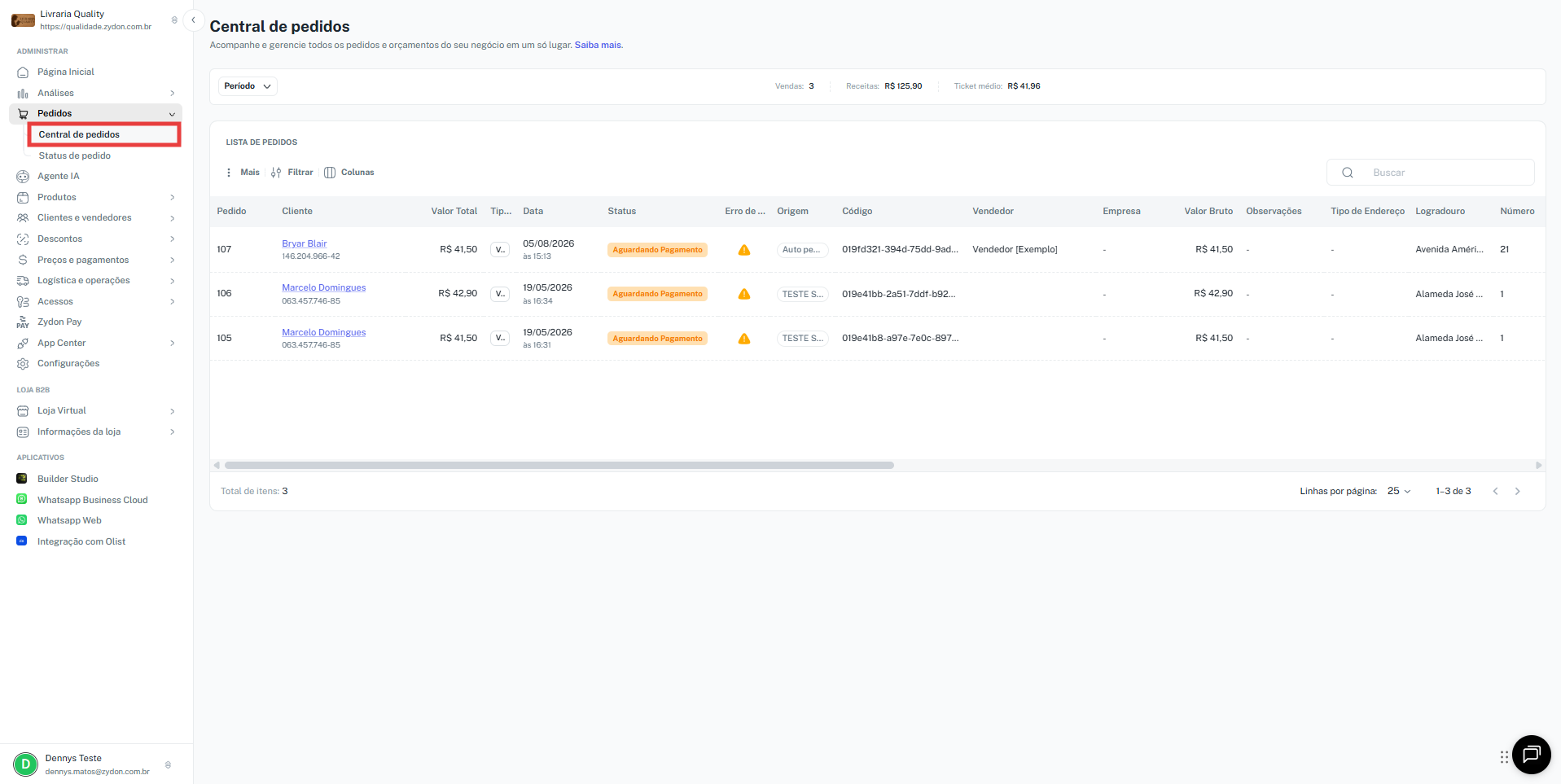Click the Data column header
Viewport: 1561px width, 784px height.
click(x=533, y=212)
